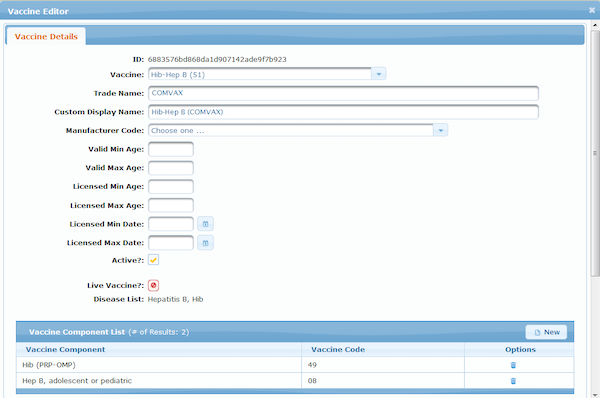Expand the Manufacturer Code dropdown arrow
The height and width of the screenshot is (398, 600).
440,130
